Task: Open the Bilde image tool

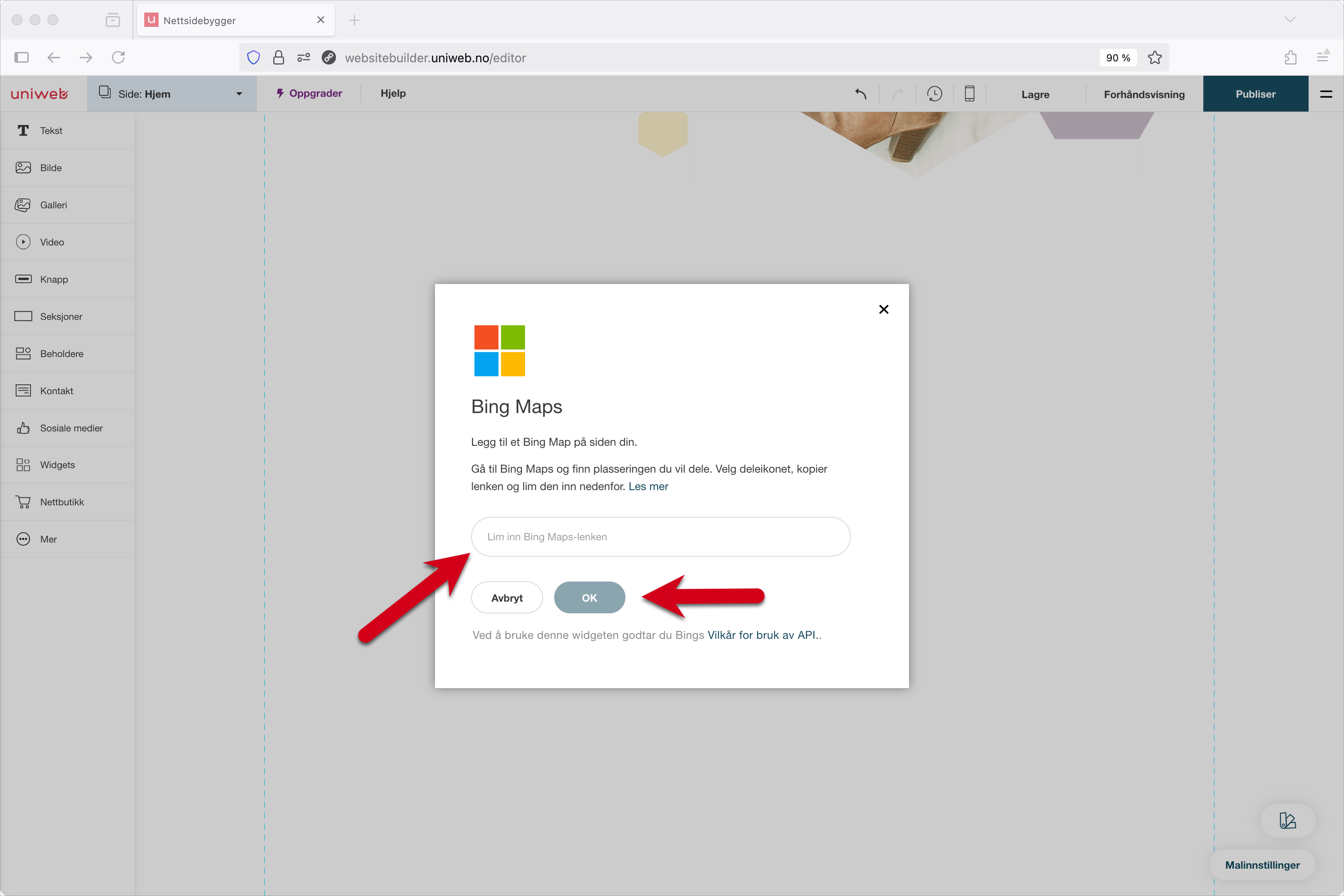Action: (68, 168)
